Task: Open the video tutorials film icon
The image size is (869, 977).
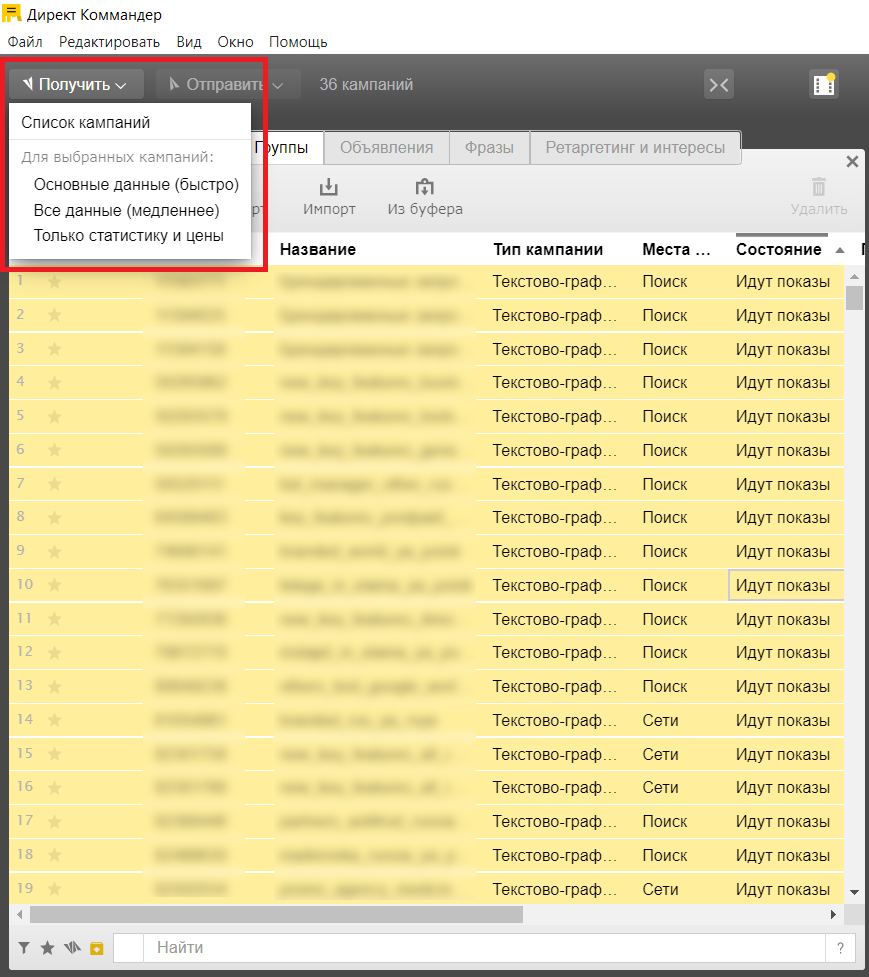Action: (823, 85)
